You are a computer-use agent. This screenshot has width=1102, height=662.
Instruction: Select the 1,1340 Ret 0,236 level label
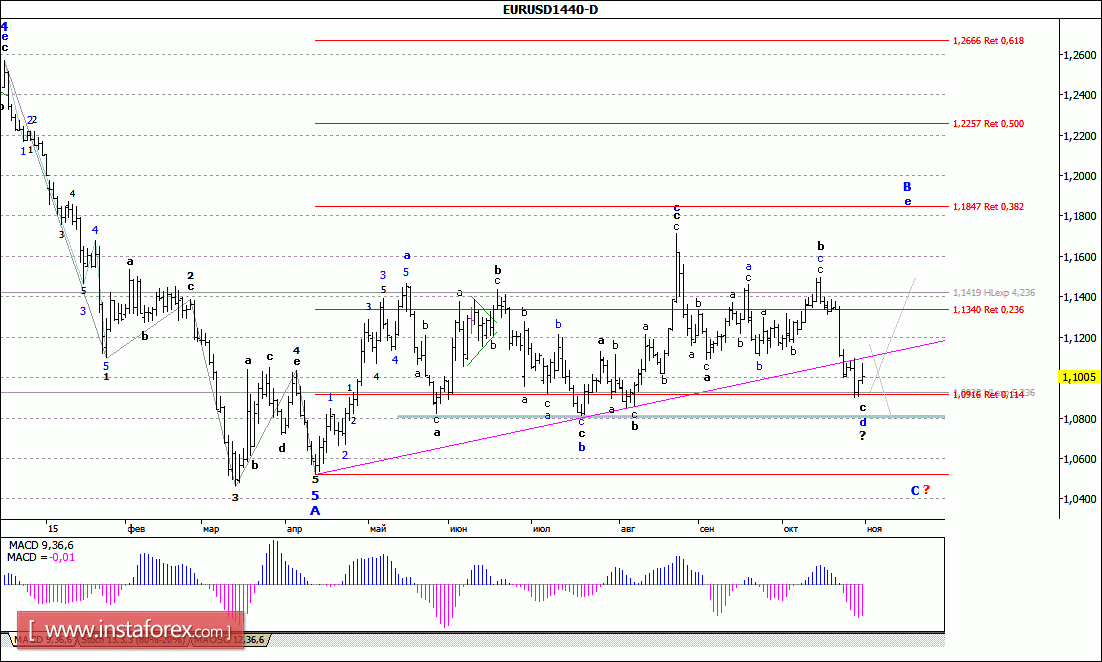pyautogui.click(x=988, y=310)
